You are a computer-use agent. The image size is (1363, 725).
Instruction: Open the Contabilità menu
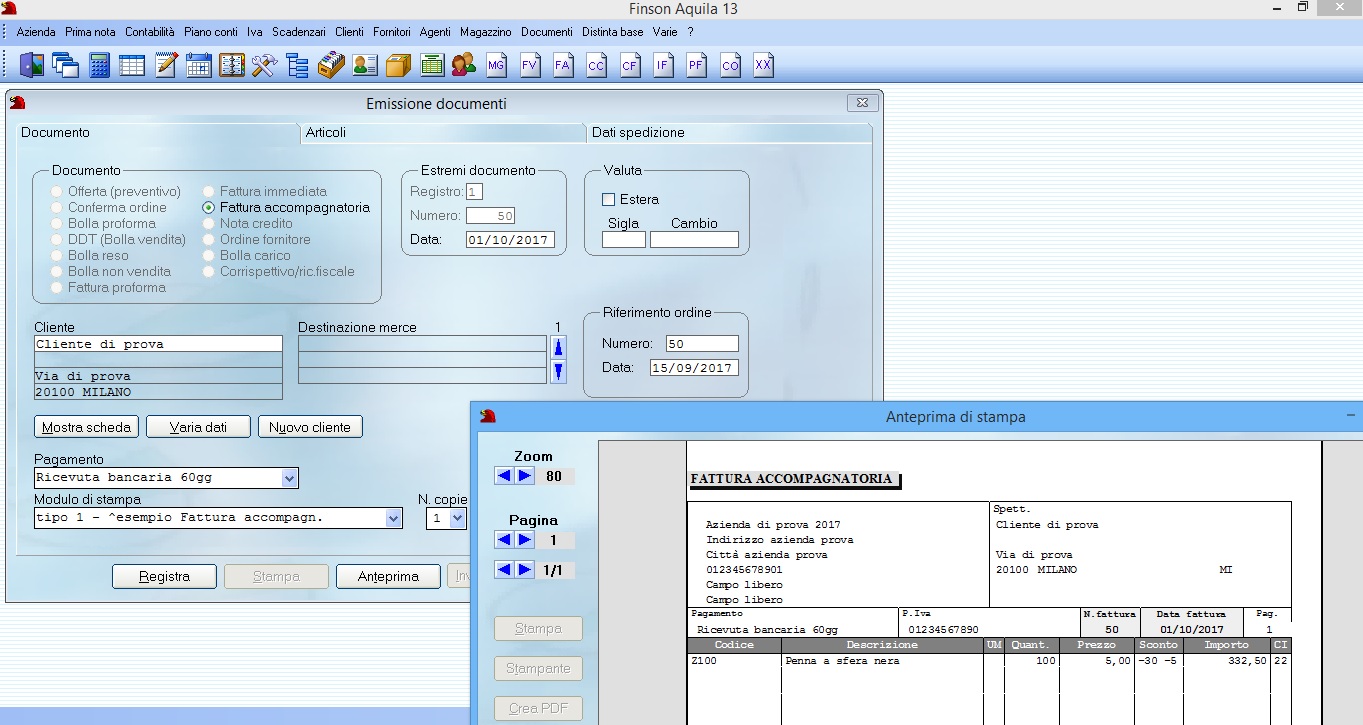coord(149,32)
